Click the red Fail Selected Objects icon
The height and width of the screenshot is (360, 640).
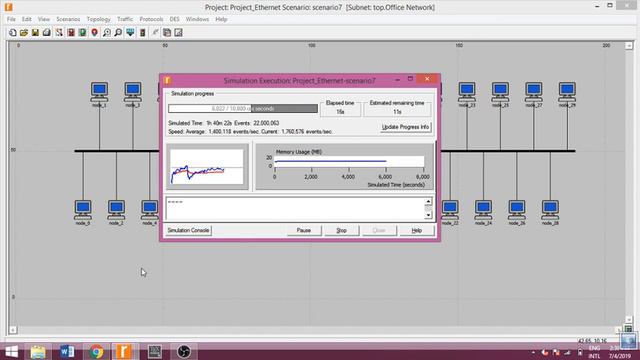point(71,33)
